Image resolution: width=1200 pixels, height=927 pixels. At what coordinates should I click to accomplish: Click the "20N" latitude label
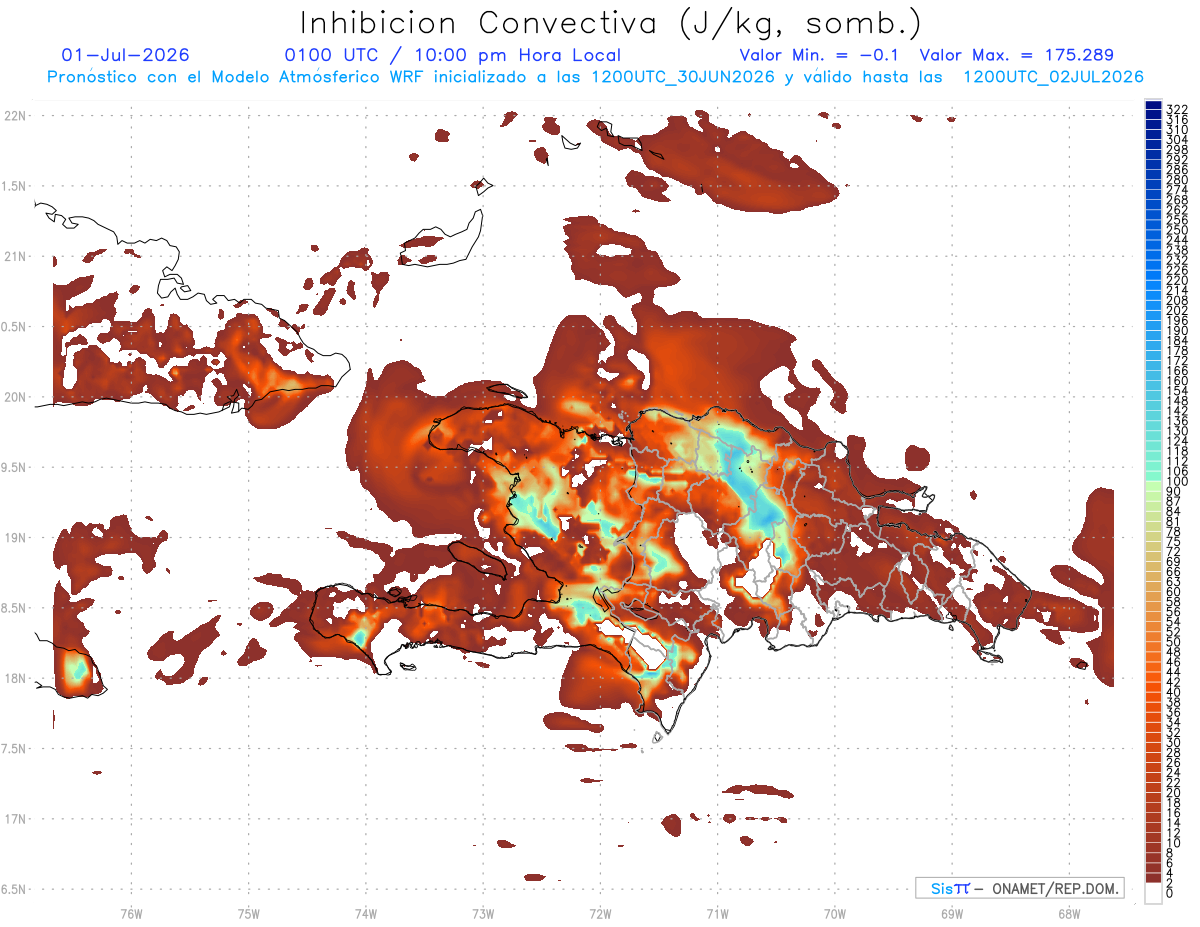click(x=15, y=397)
